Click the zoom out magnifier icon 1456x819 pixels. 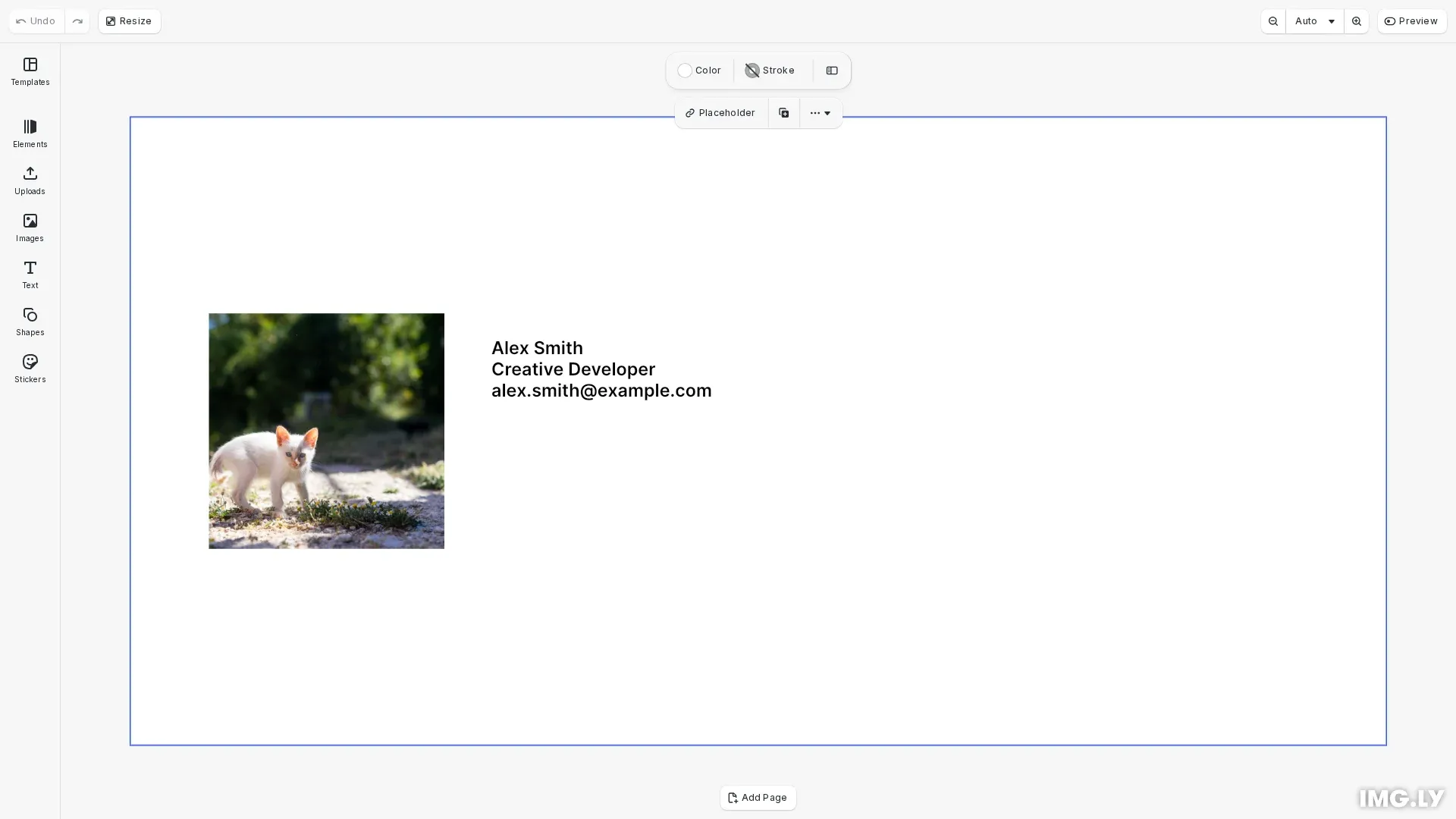1272,21
